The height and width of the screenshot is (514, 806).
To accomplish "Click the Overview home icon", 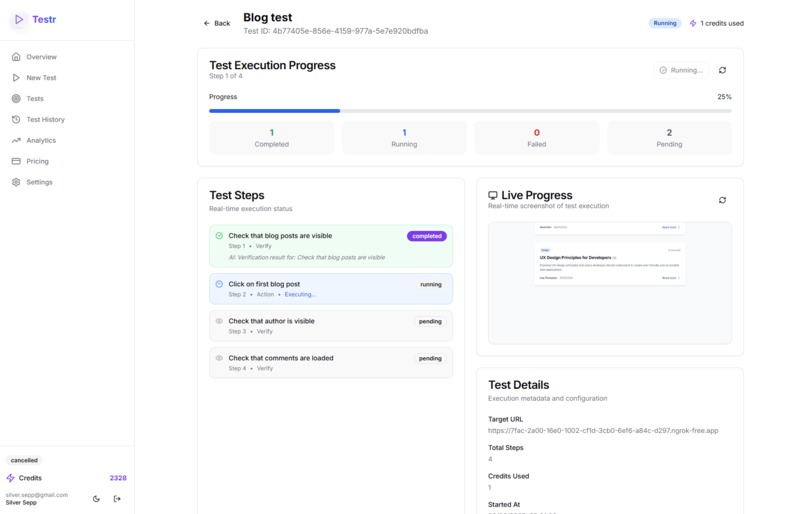I will click(x=16, y=57).
